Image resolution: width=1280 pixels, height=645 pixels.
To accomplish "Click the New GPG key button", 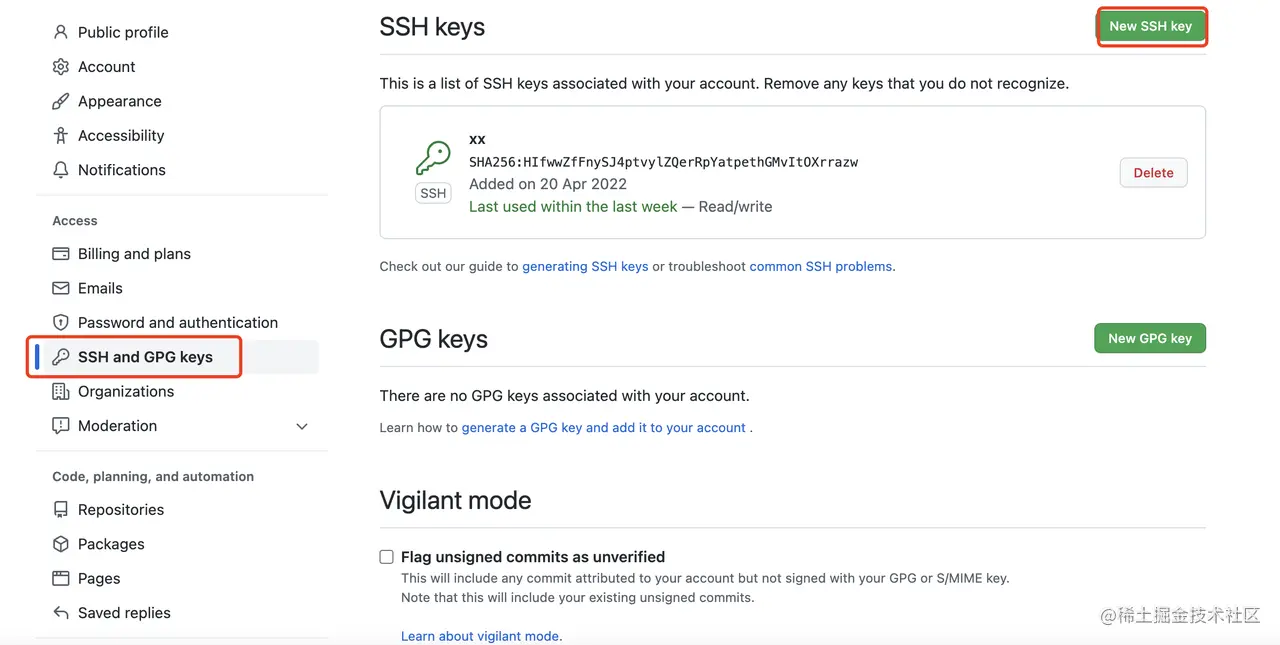I will (1150, 338).
